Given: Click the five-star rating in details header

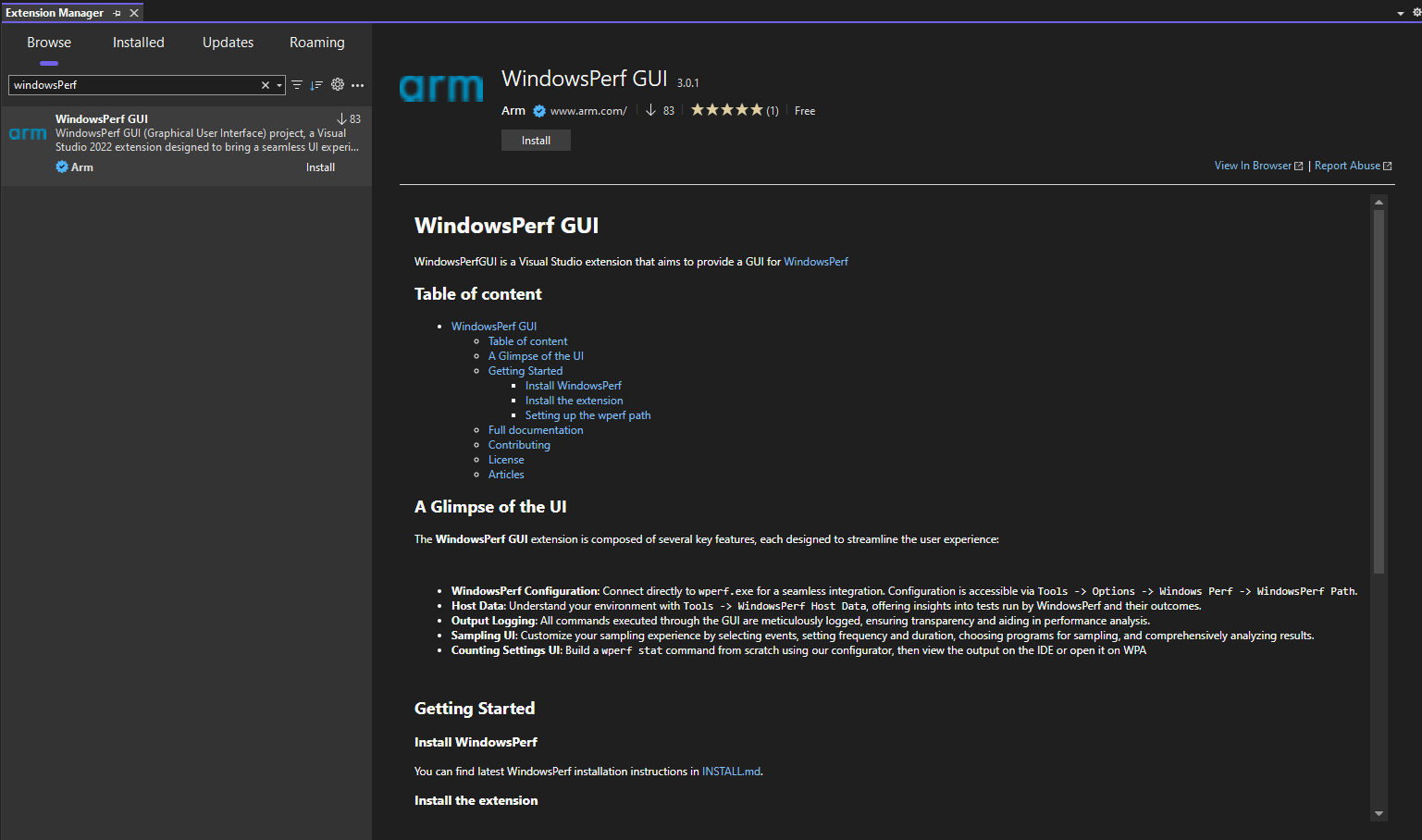Looking at the screenshot, I should [x=727, y=110].
